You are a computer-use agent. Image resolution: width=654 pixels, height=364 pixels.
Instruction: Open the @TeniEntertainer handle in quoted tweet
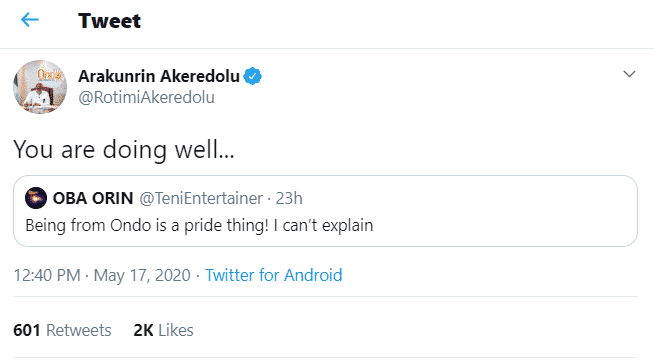[201, 198]
